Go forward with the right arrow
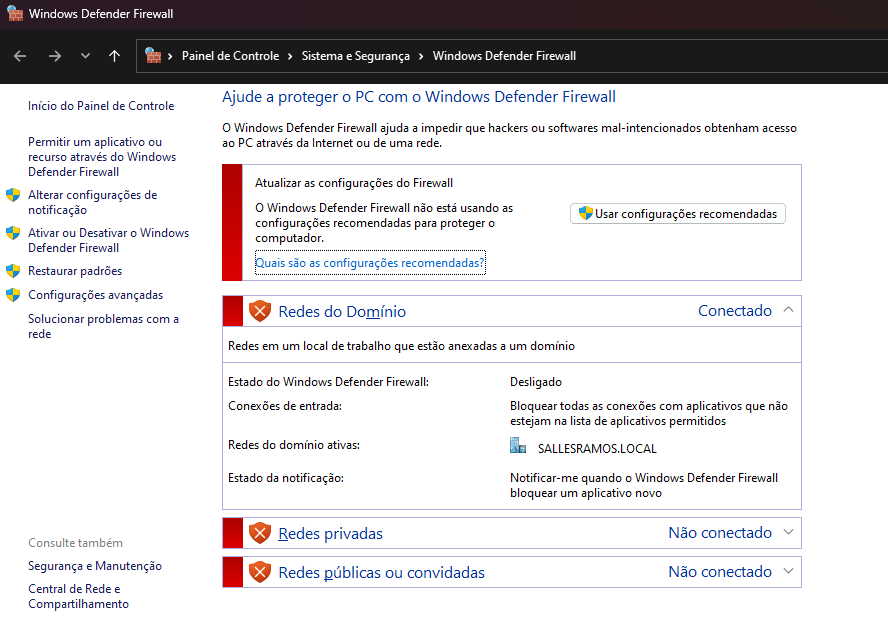 tap(55, 56)
